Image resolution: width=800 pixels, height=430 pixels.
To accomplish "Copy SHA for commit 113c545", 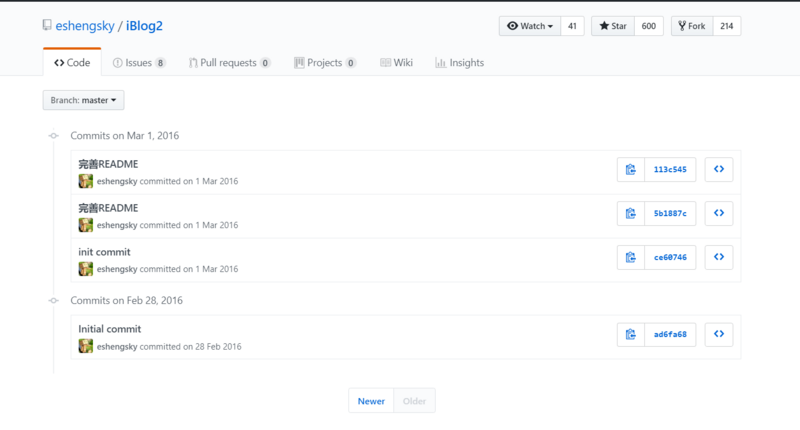I will point(631,169).
